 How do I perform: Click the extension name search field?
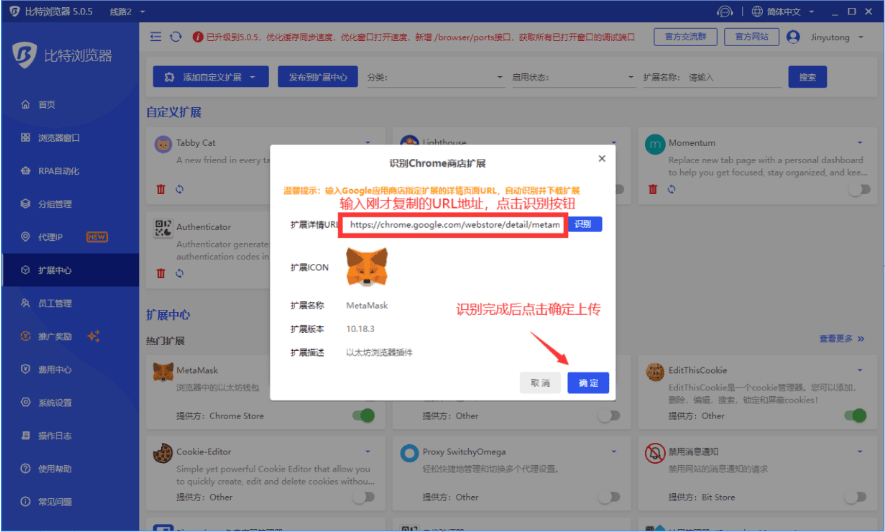tap(734, 77)
